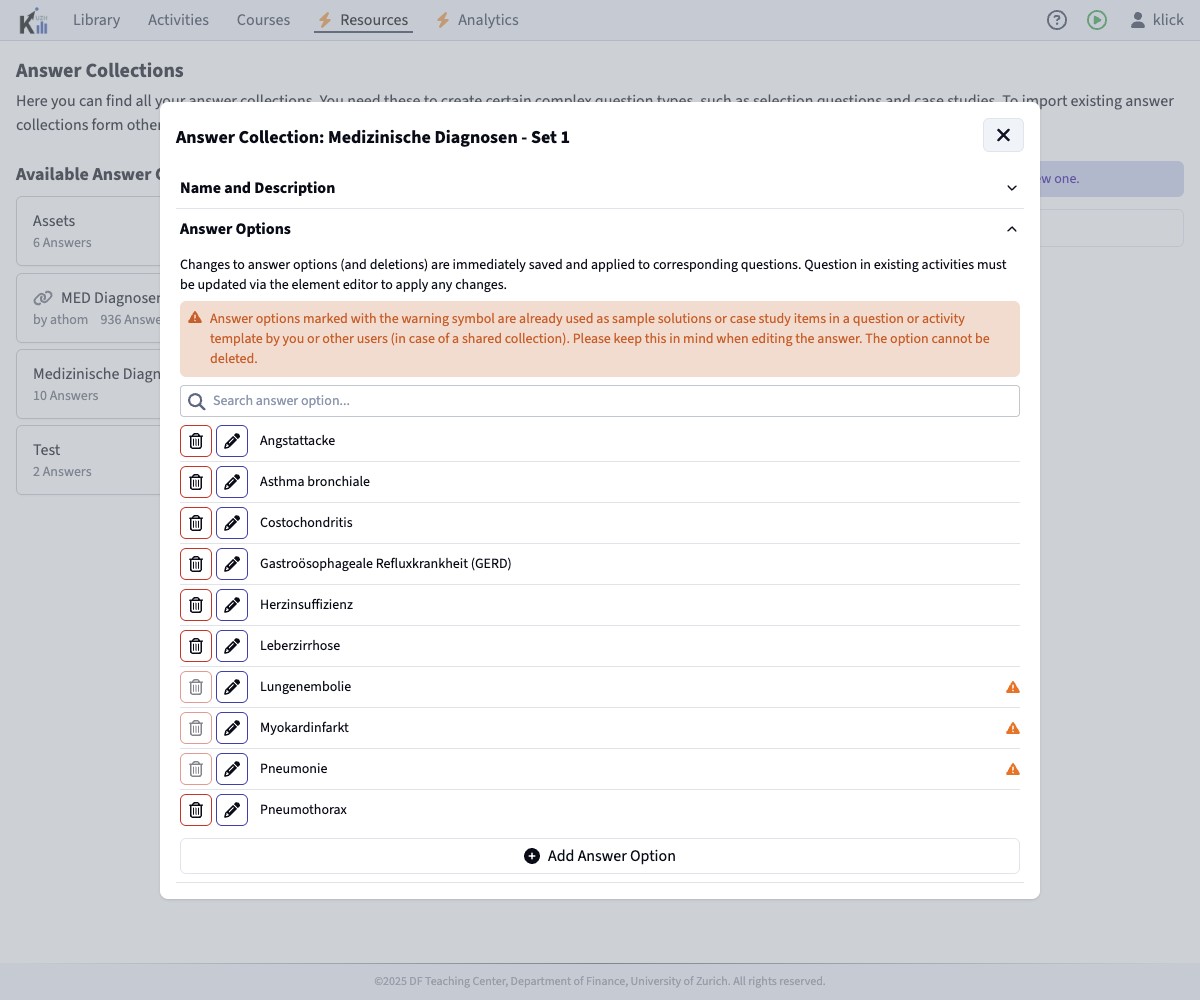
Task: Delete the Asthma bronchiale option
Action: click(196, 482)
